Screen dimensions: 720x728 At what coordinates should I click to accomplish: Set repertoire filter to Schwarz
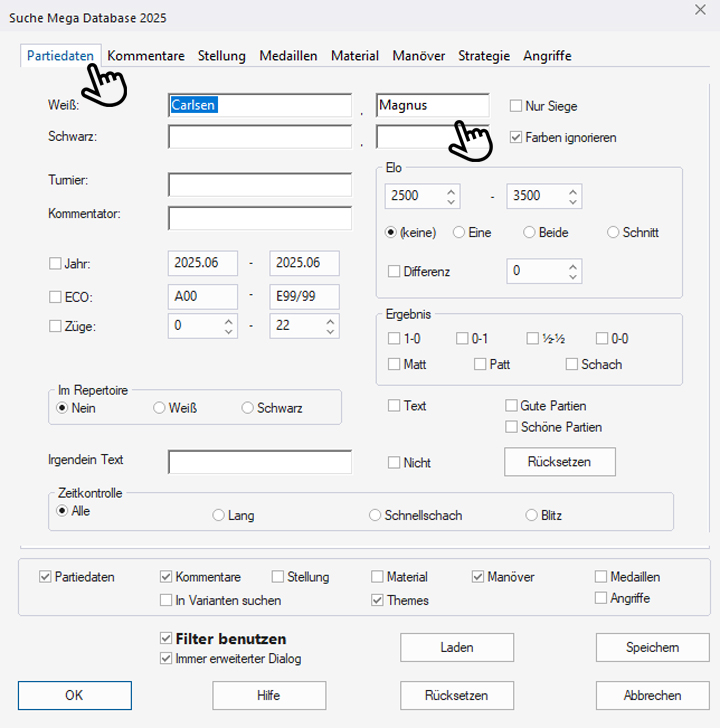click(x=248, y=408)
